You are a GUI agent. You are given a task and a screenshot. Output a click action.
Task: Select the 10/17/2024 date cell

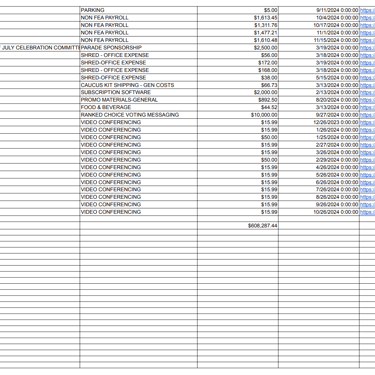click(x=319, y=25)
